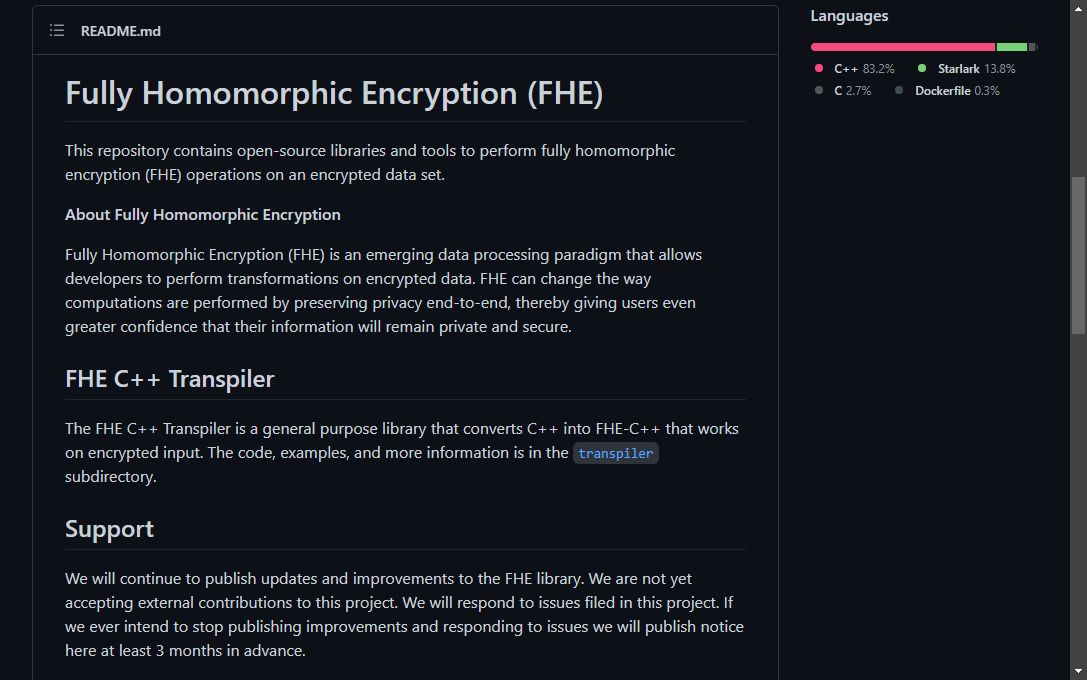Click the Support section heading
Image resolution: width=1087 pixels, height=680 pixels.
(109, 529)
